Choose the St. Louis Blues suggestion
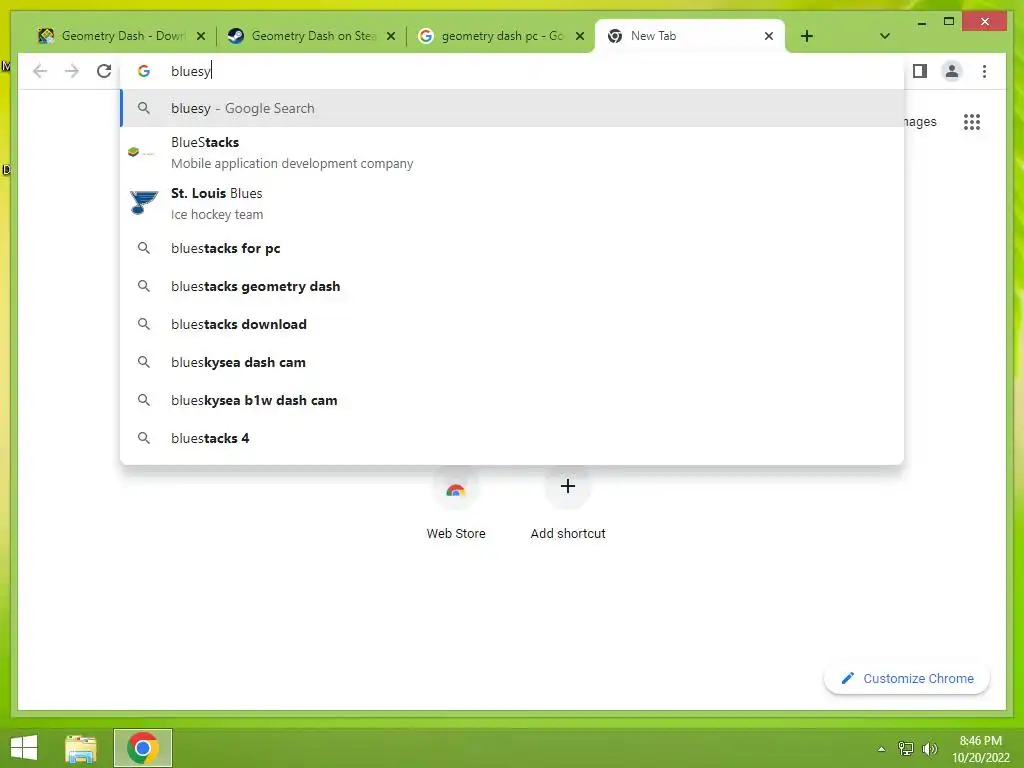Viewport: 1024px width, 768px height. click(x=512, y=204)
